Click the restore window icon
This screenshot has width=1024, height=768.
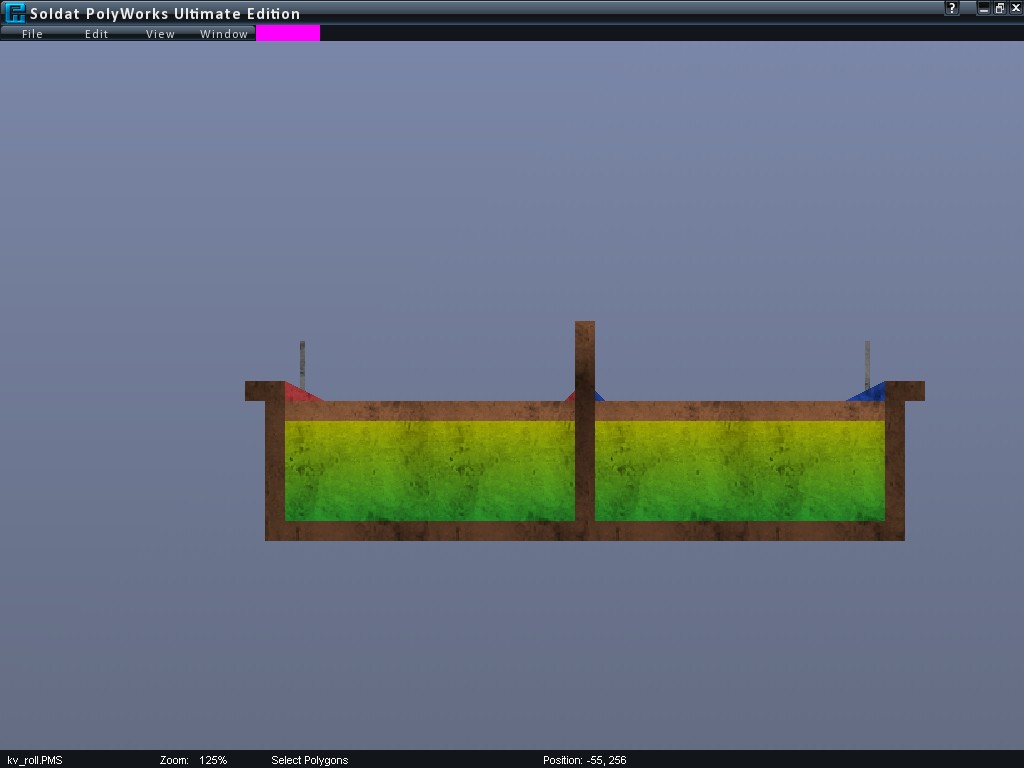click(999, 8)
